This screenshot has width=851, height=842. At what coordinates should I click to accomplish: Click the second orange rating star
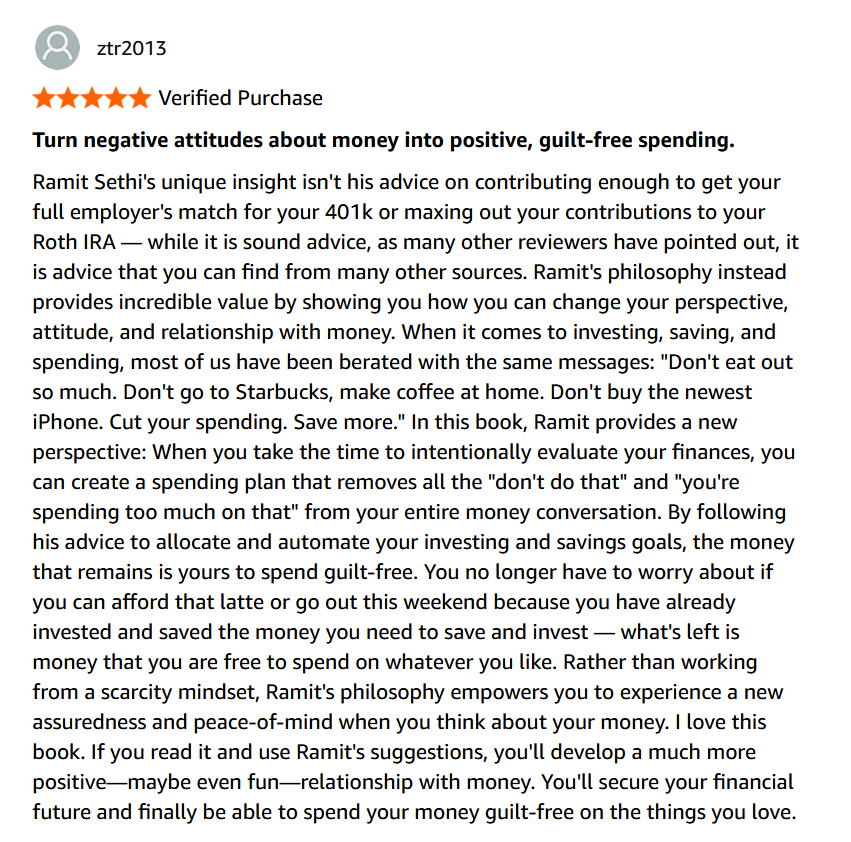(x=69, y=98)
